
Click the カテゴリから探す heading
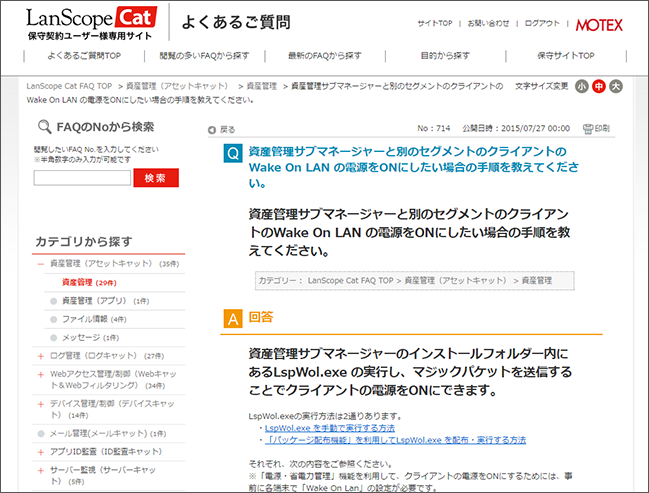pos(84,241)
